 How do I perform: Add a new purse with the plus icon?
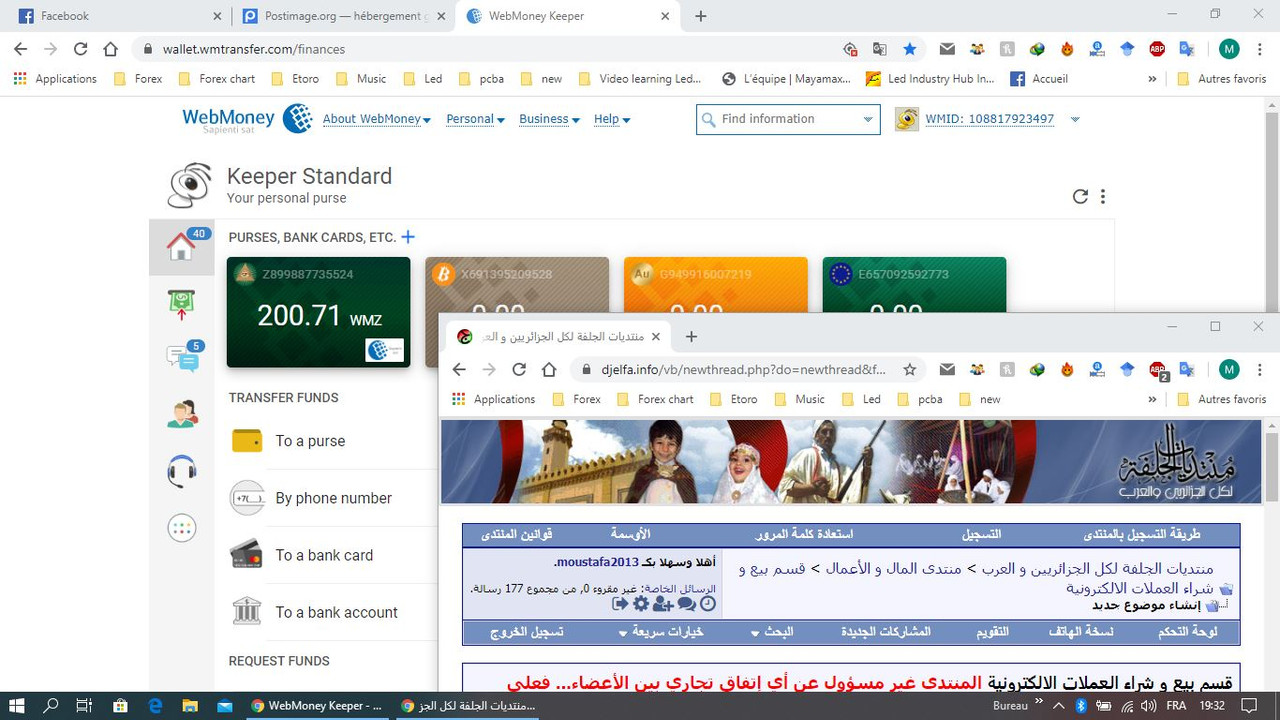[x=408, y=237]
